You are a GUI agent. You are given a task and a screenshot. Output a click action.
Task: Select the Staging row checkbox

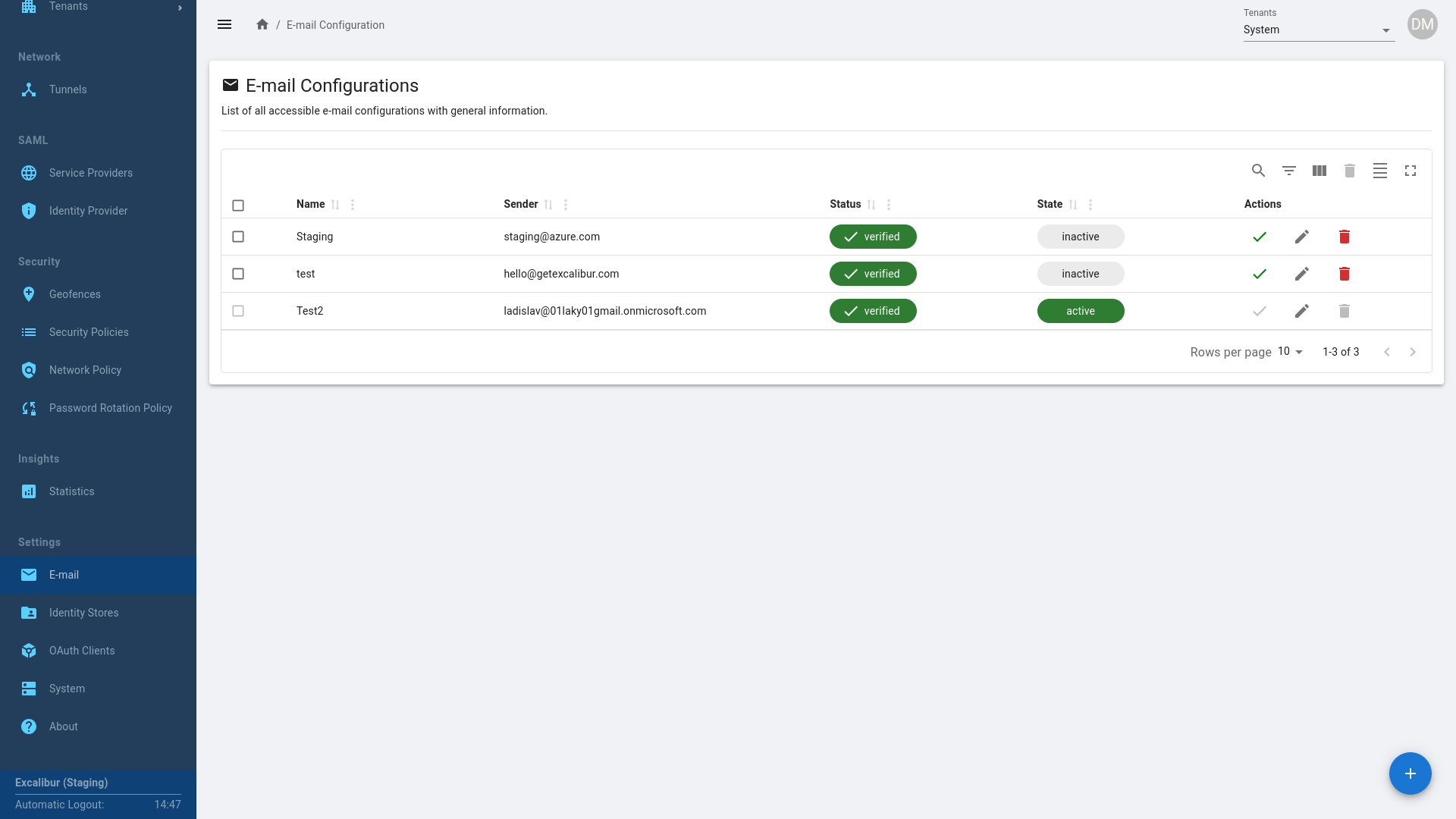(x=238, y=237)
